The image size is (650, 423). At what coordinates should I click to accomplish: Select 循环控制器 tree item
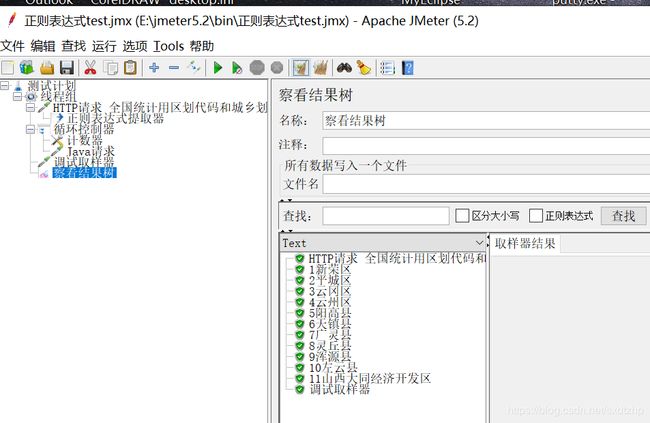[x=84, y=129]
